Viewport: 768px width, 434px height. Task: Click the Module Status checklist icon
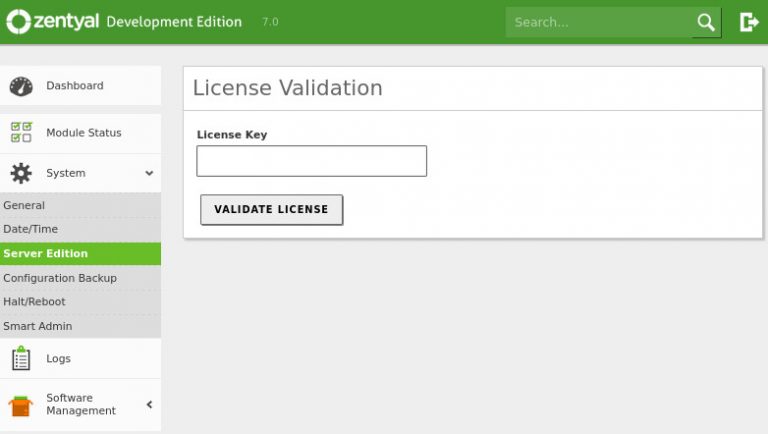[x=21, y=133]
